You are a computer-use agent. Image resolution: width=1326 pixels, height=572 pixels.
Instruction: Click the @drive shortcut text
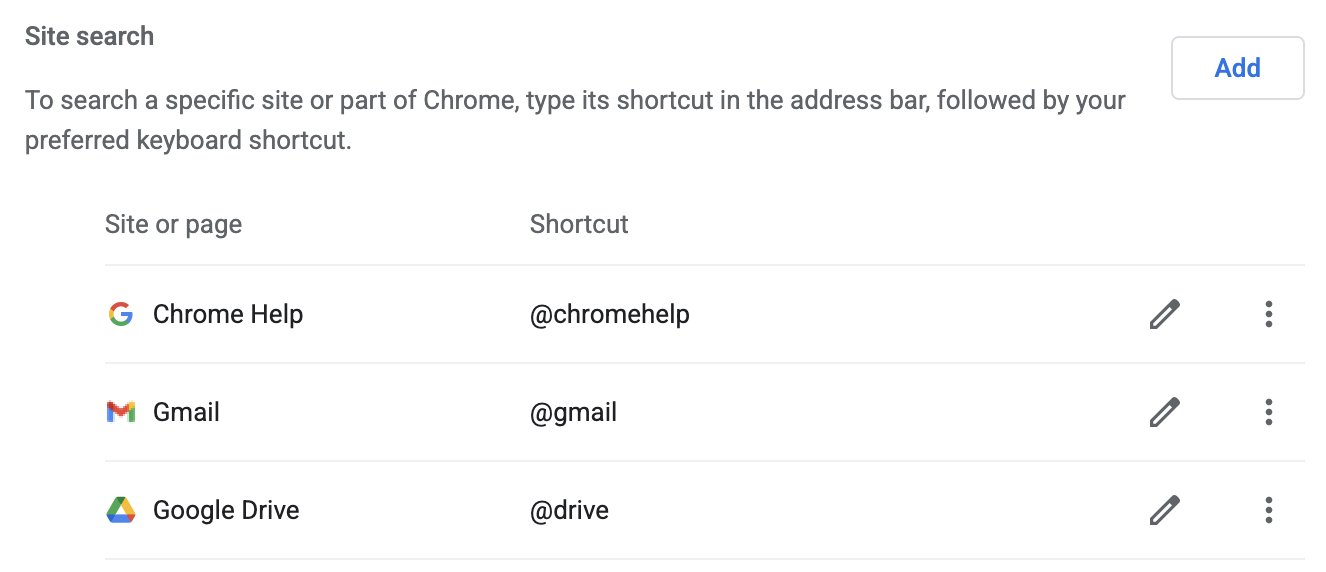(x=569, y=510)
